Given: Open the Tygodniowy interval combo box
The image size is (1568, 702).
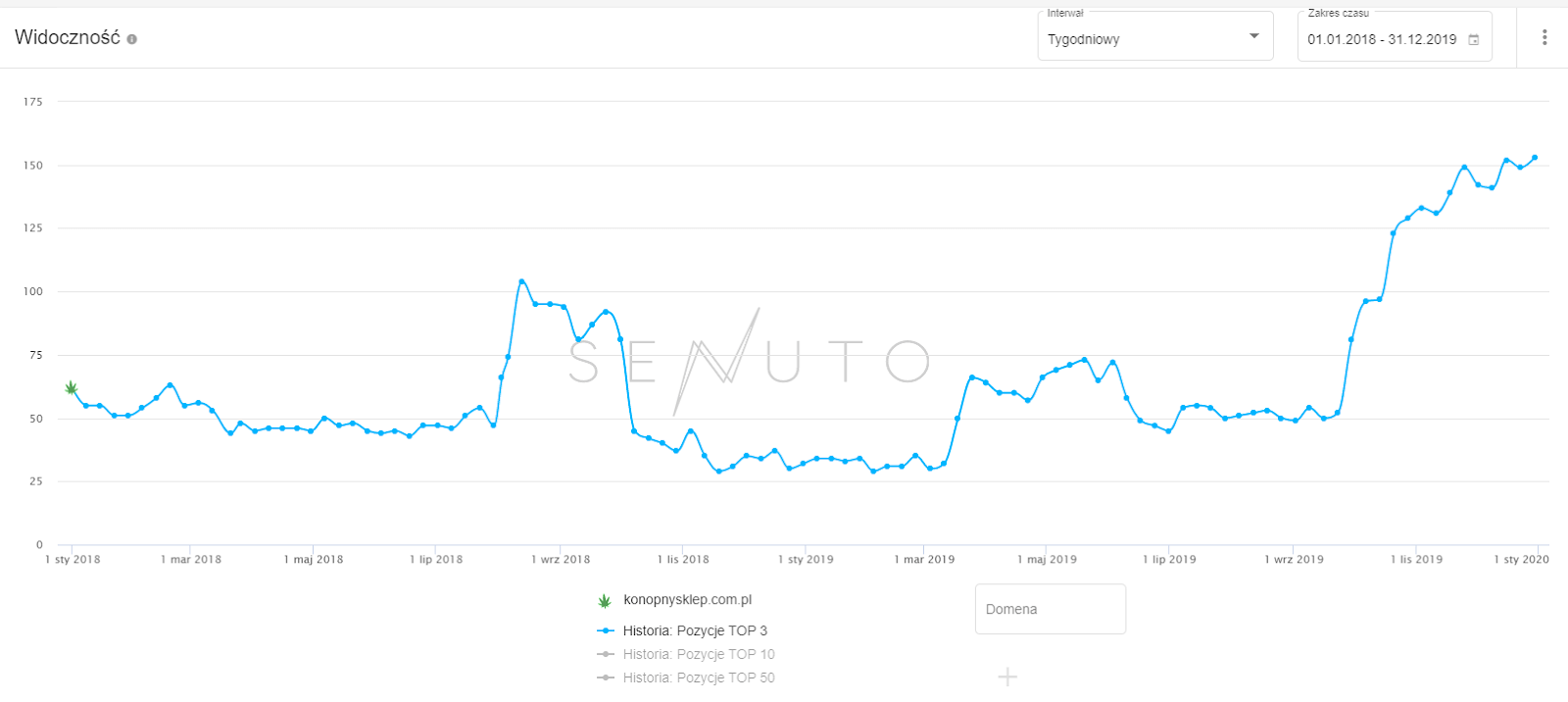Looking at the screenshot, I should pyautogui.click(x=1155, y=36).
